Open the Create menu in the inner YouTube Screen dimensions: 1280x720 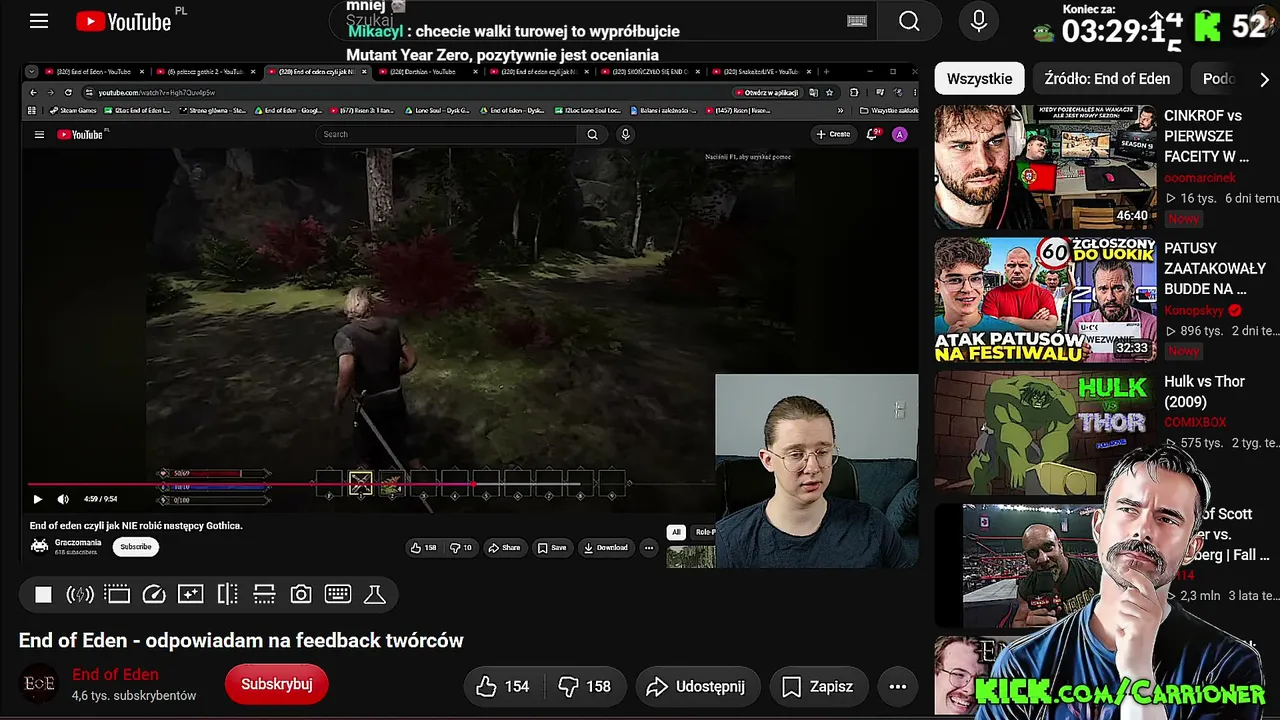[x=833, y=134]
